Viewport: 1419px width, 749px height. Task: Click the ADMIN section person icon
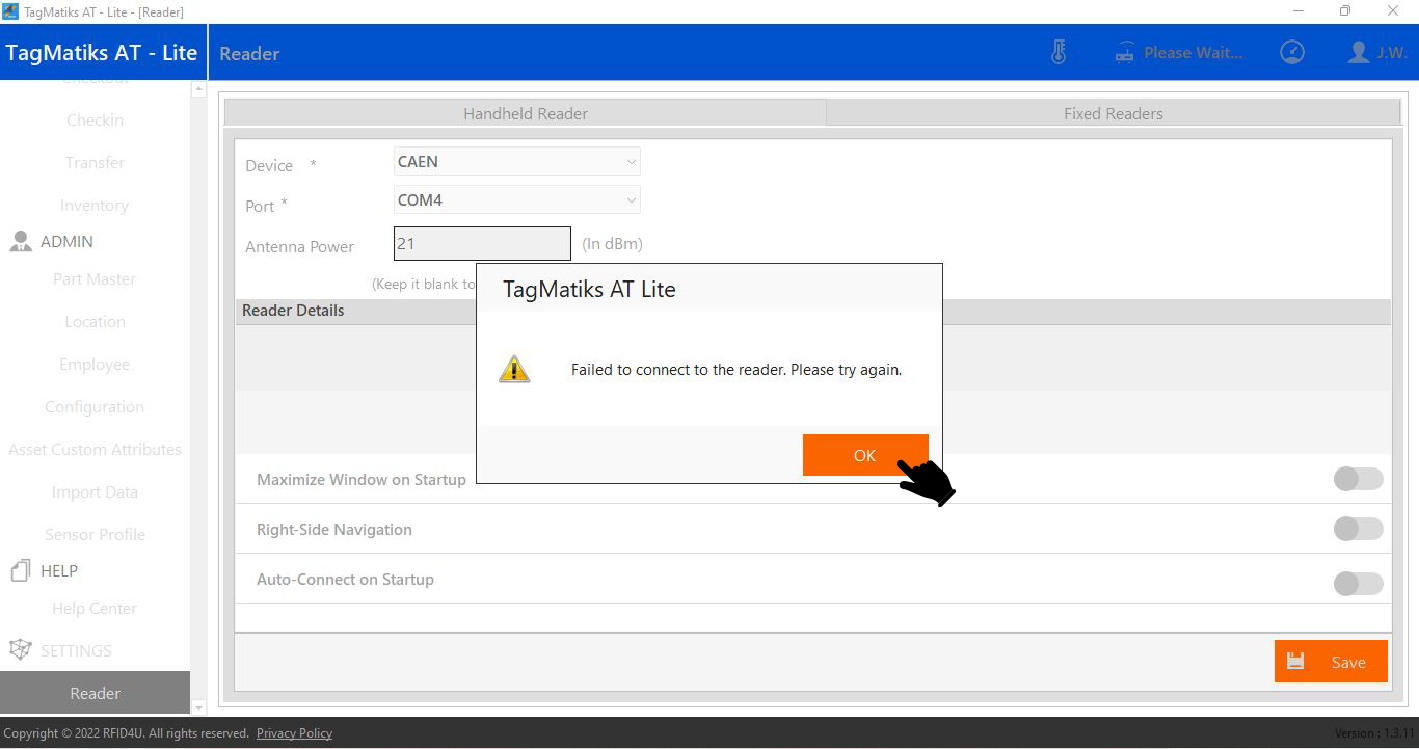pyautogui.click(x=20, y=241)
